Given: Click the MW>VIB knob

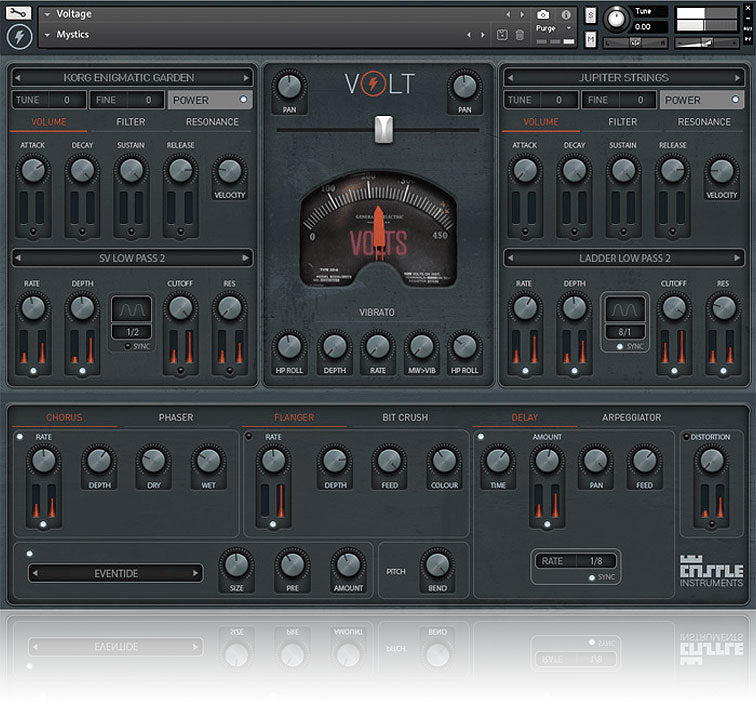Looking at the screenshot, I should tap(421, 347).
